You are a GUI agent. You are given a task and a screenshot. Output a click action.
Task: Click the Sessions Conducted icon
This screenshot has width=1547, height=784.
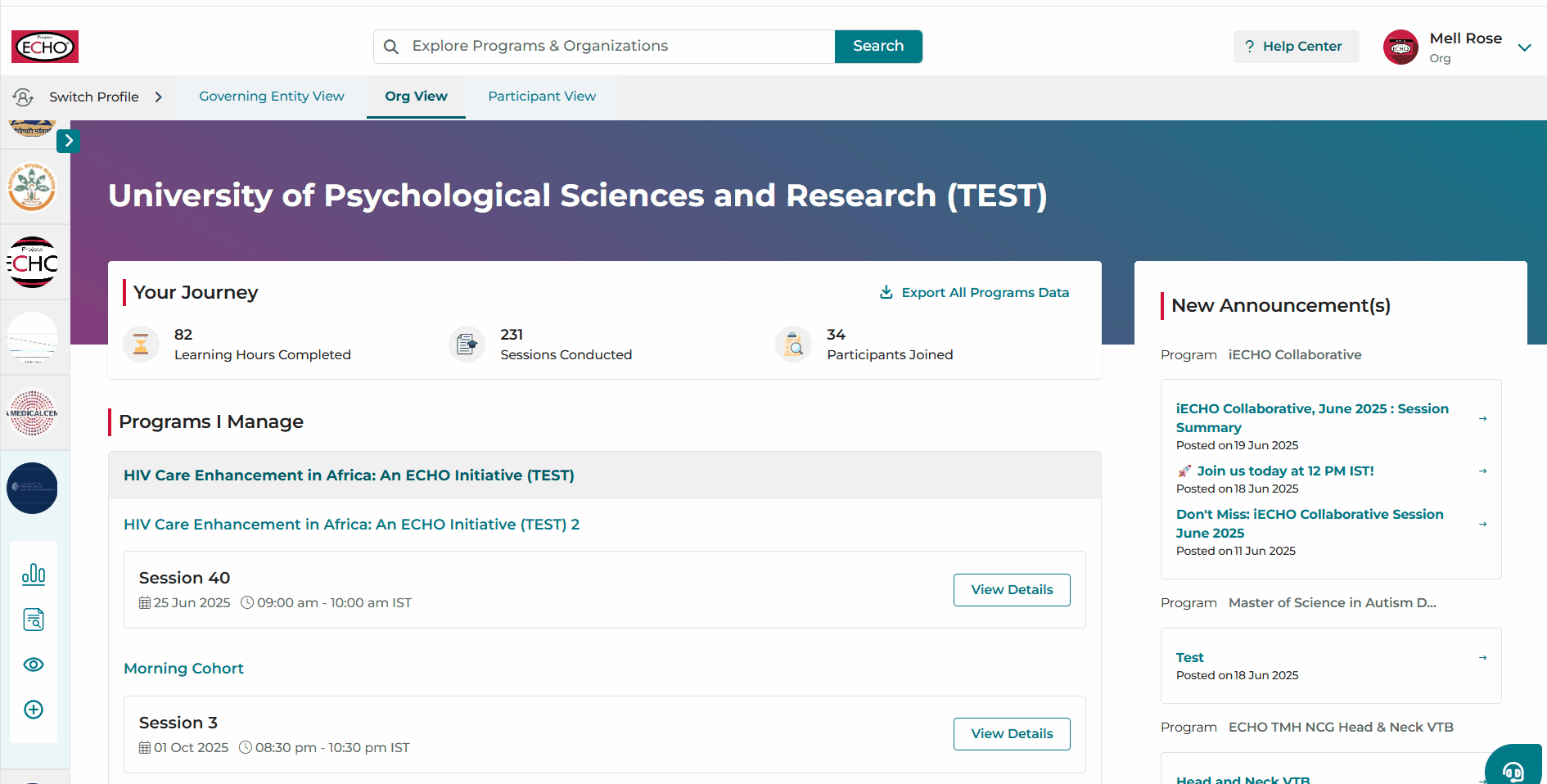(x=467, y=345)
